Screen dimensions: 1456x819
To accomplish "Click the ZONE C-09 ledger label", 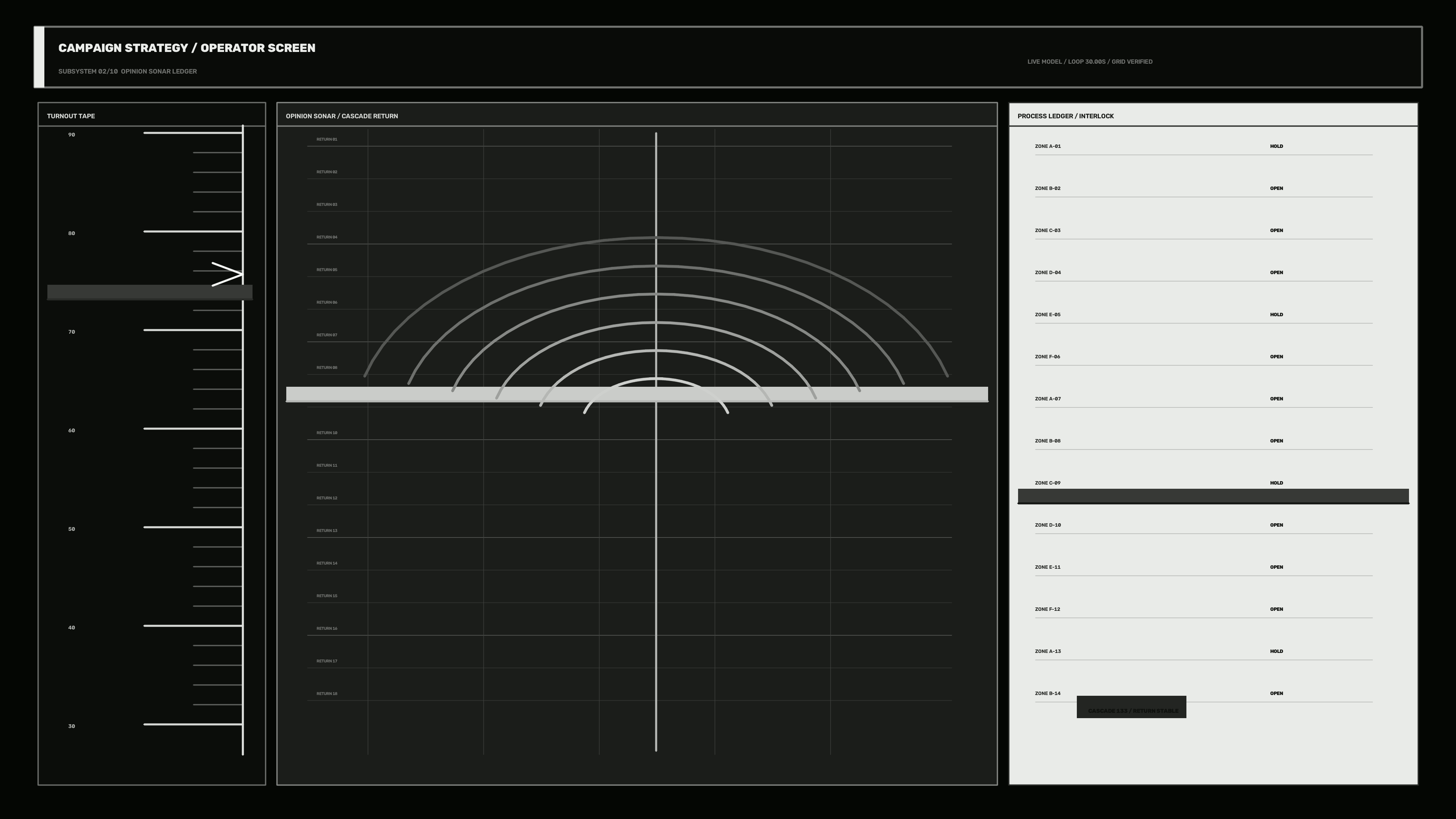I will point(1048,483).
